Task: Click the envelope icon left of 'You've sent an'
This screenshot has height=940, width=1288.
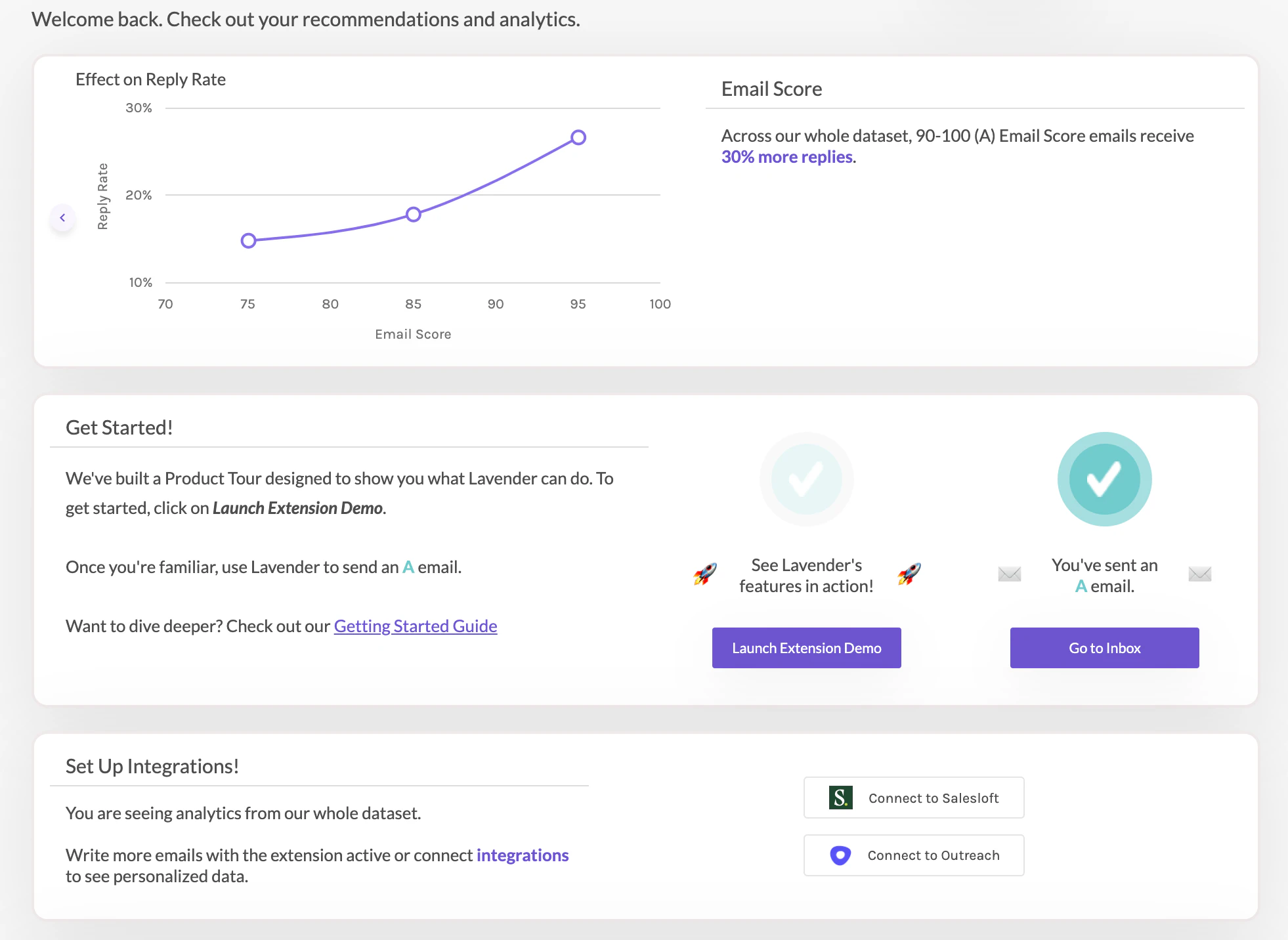Action: (x=1009, y=574)
